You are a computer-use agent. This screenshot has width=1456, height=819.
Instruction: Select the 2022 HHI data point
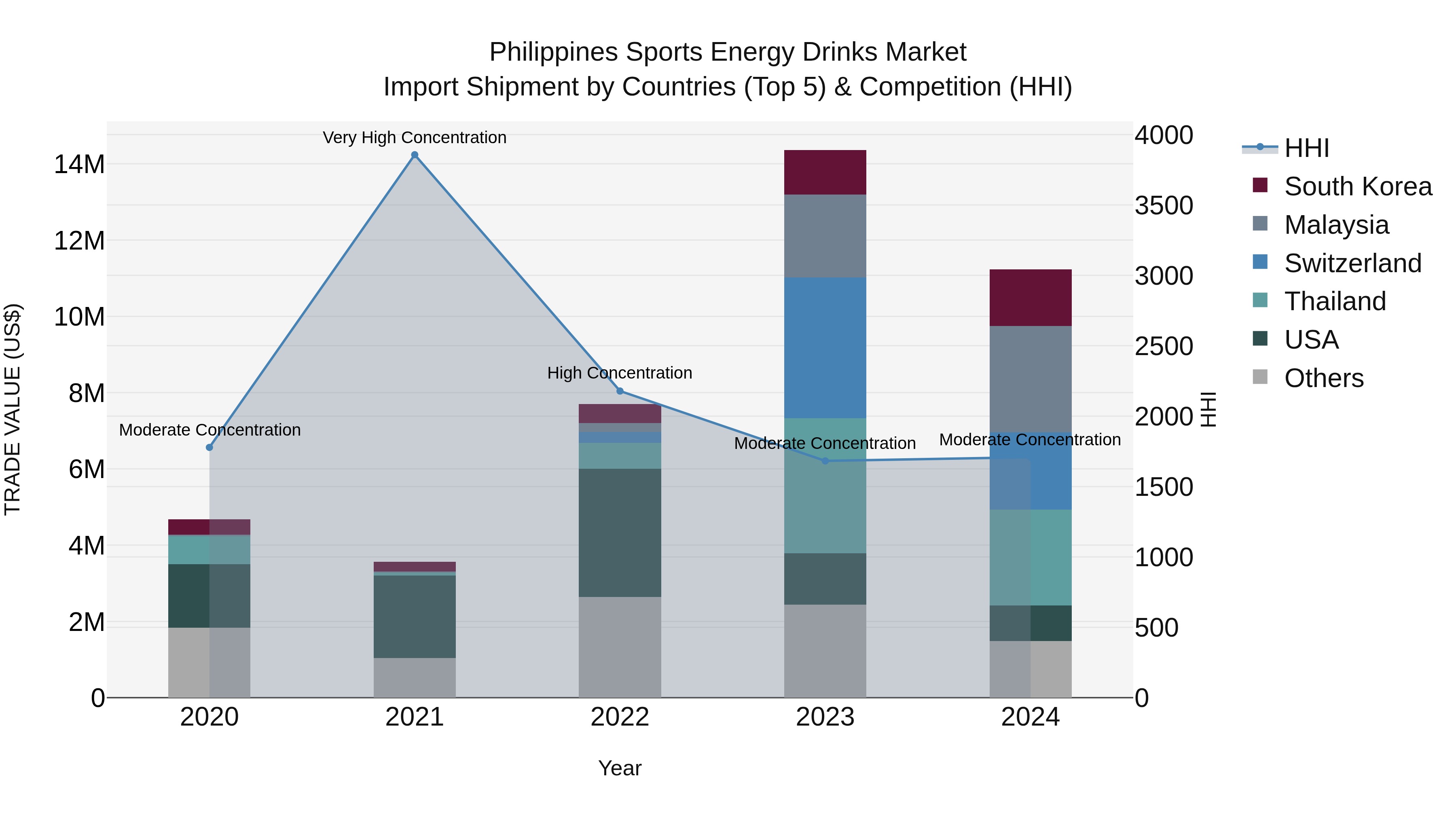[620, 391]
